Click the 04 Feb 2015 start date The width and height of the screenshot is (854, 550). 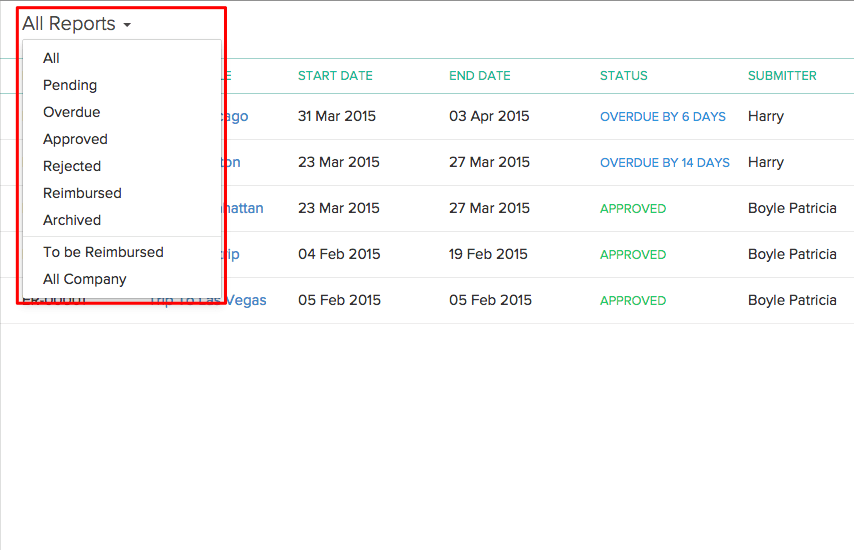coord(339,254)
